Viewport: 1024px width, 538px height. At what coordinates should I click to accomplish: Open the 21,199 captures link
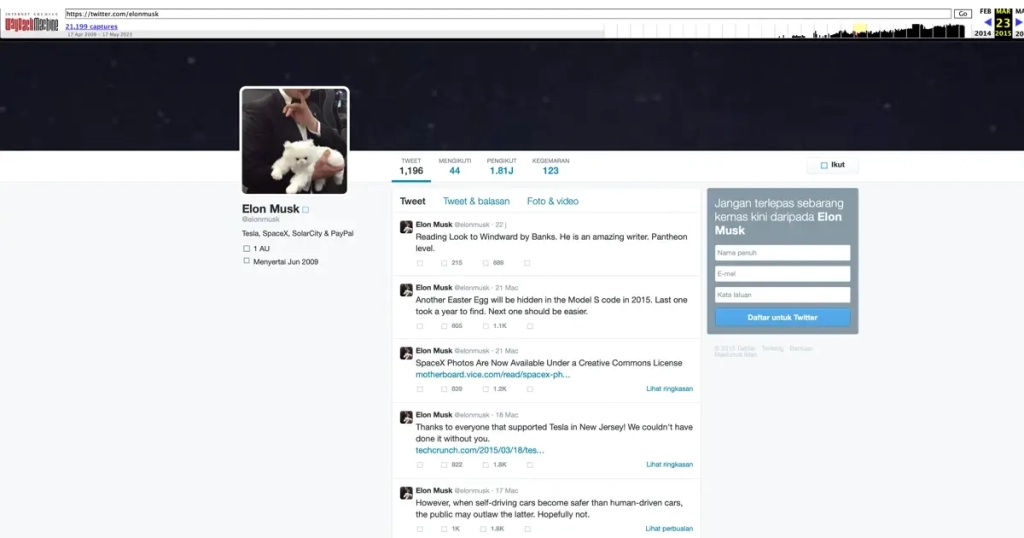(91, 27)
